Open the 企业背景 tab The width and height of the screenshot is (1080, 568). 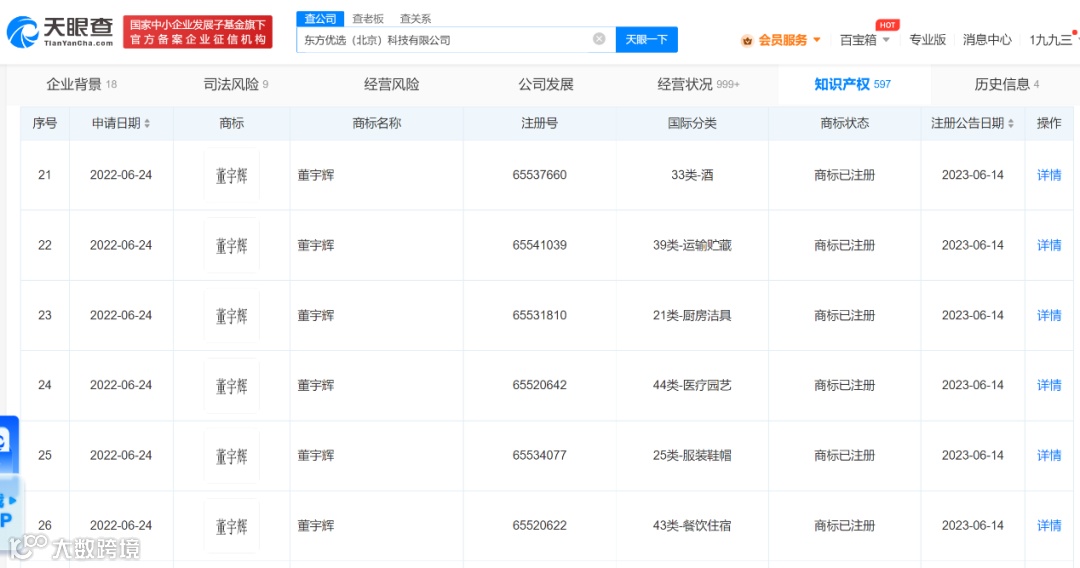point(81,84)
